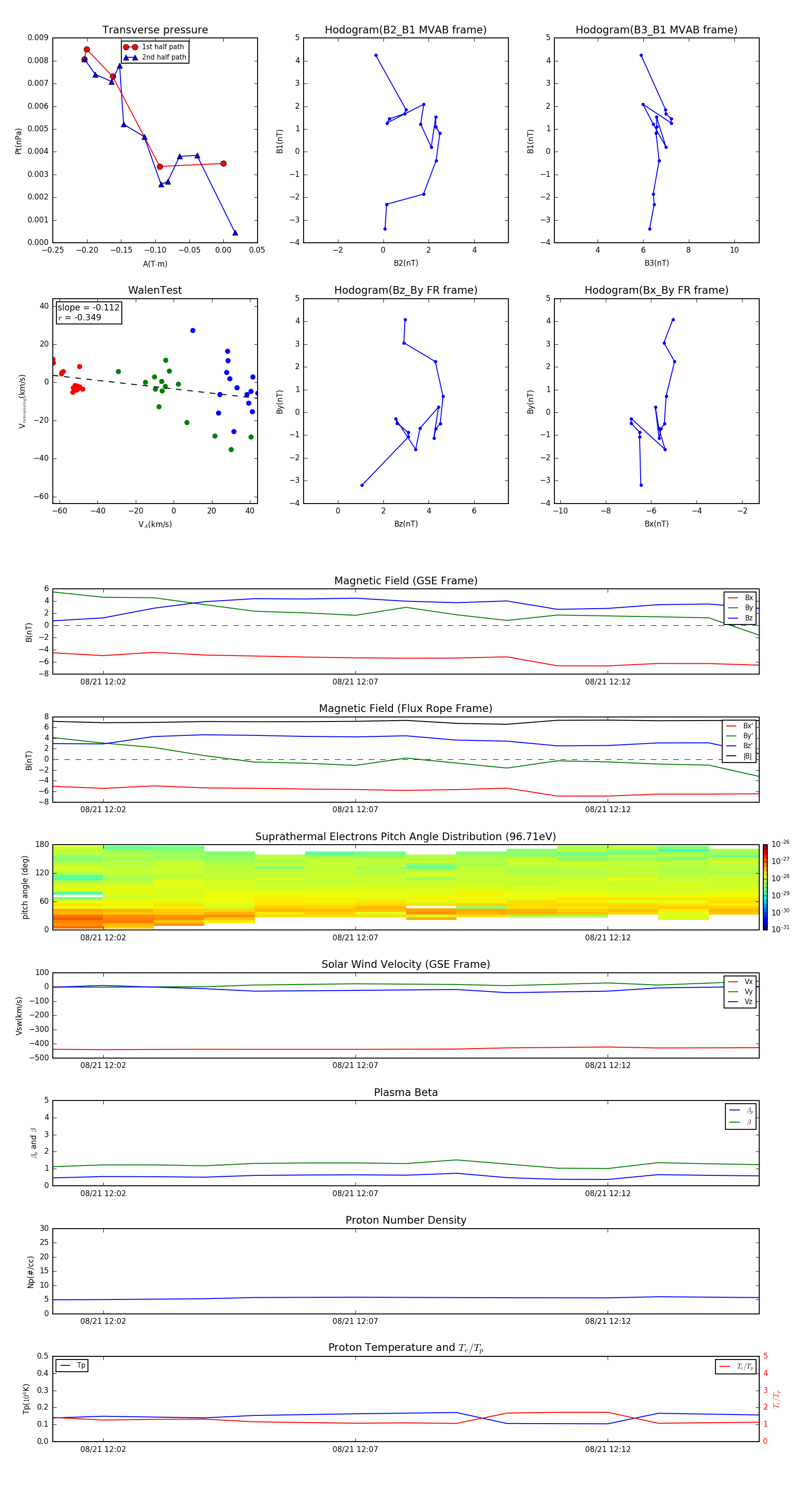Viewport: 812px width, 1489px height.
Task: Click the "Tp" legend entry in the temperature plot
Action: pos(72,1365)
